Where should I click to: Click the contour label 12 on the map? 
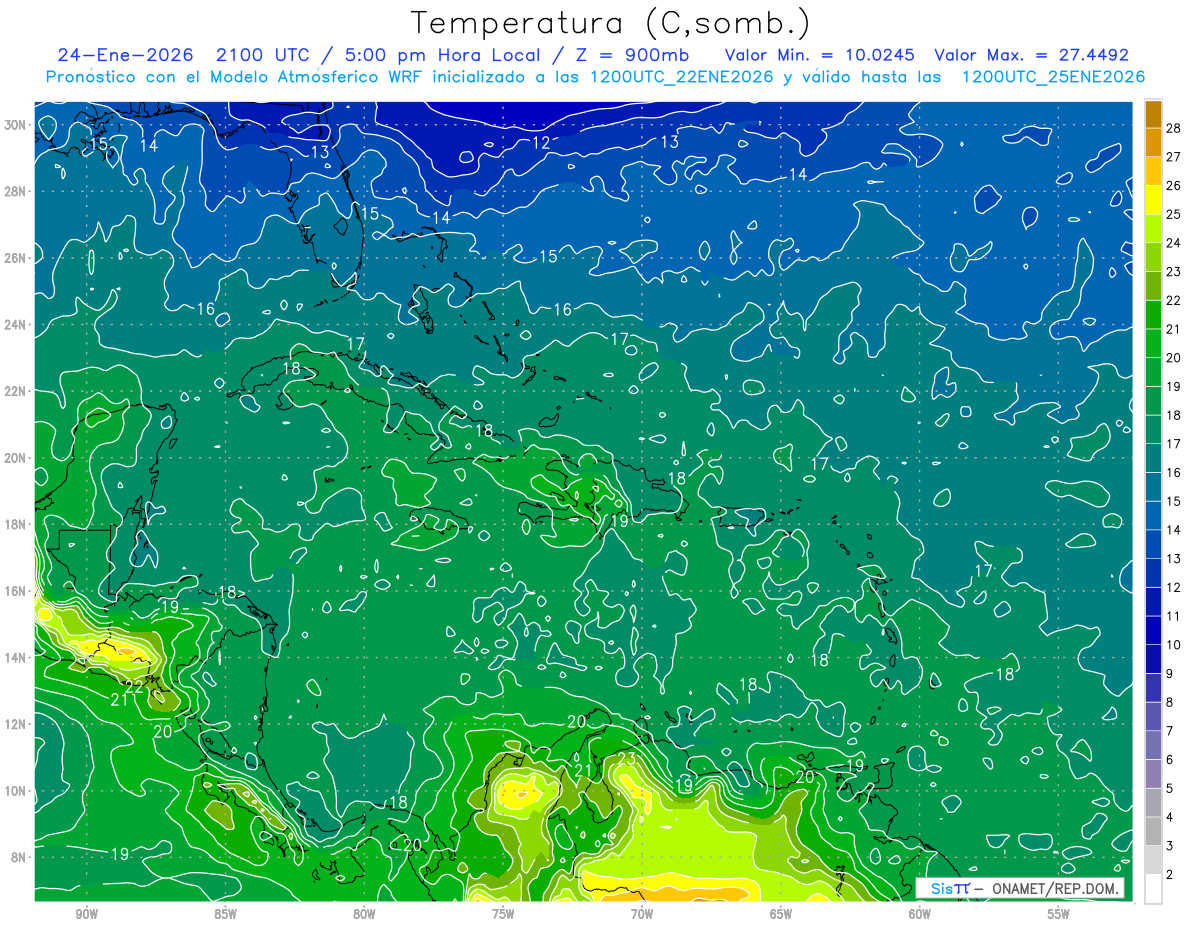click(541, 142)
